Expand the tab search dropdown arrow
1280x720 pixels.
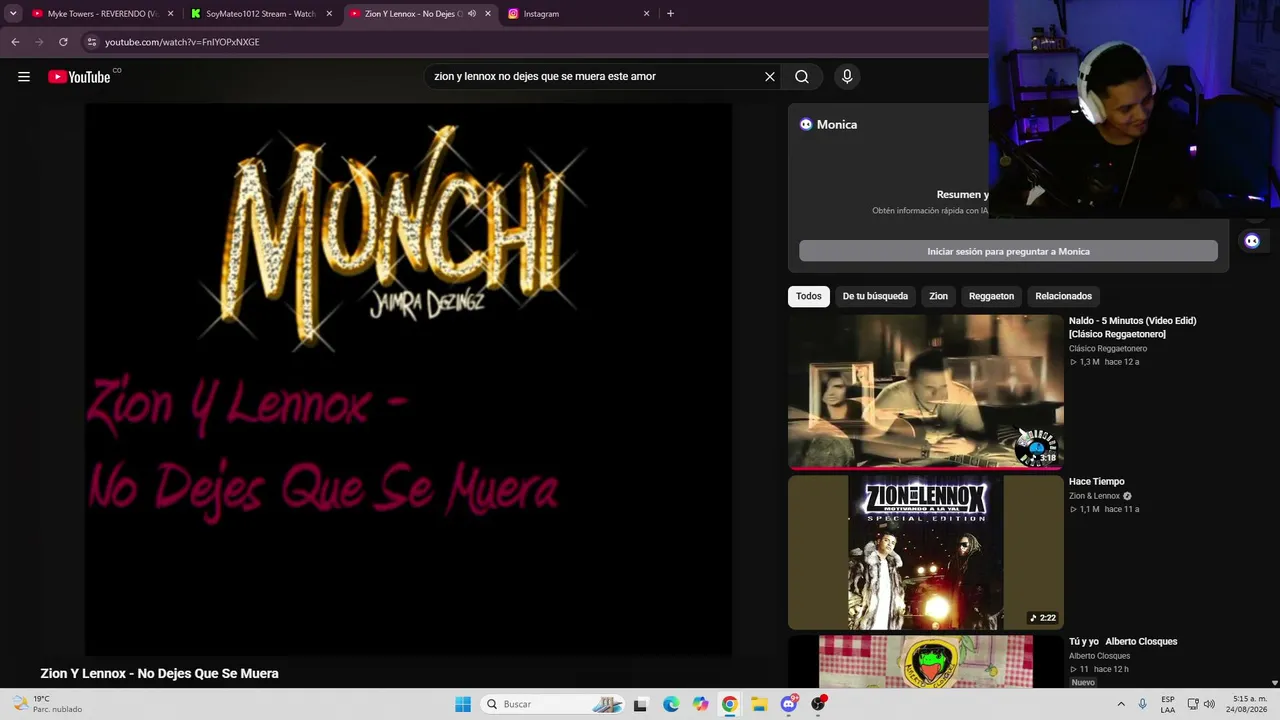tap(13, 14)
